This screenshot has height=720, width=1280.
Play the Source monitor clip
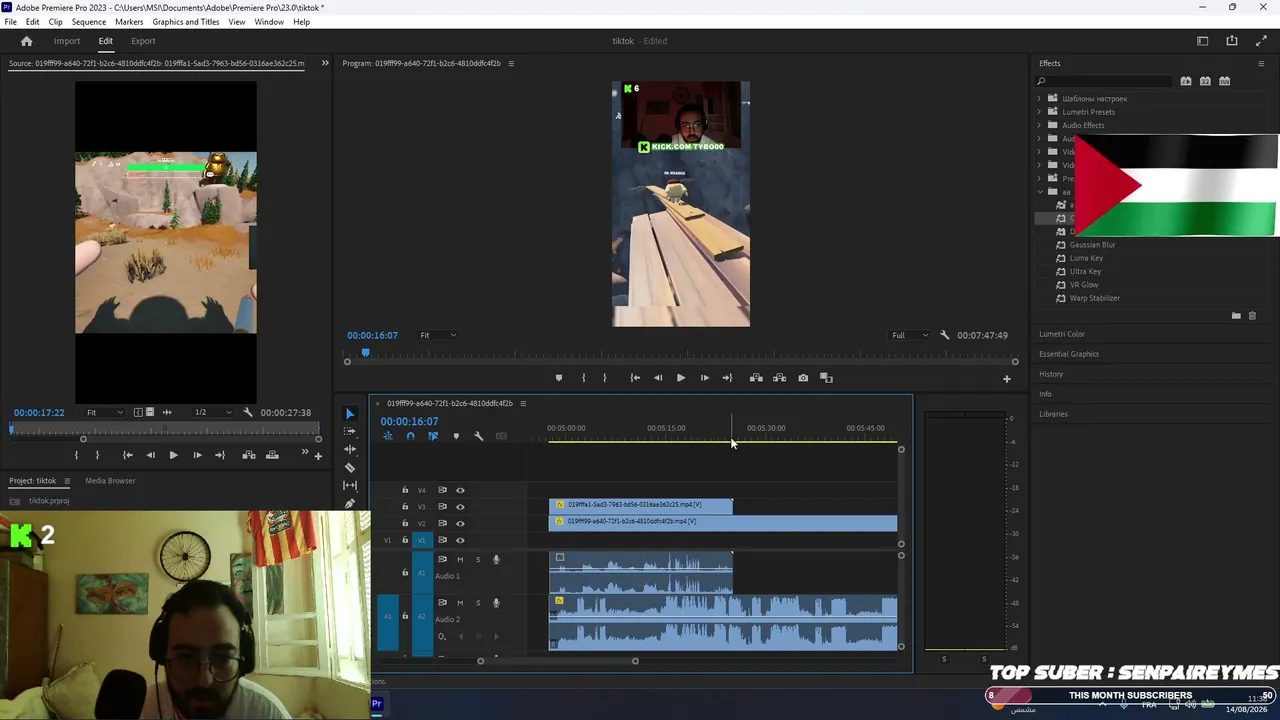173,455
